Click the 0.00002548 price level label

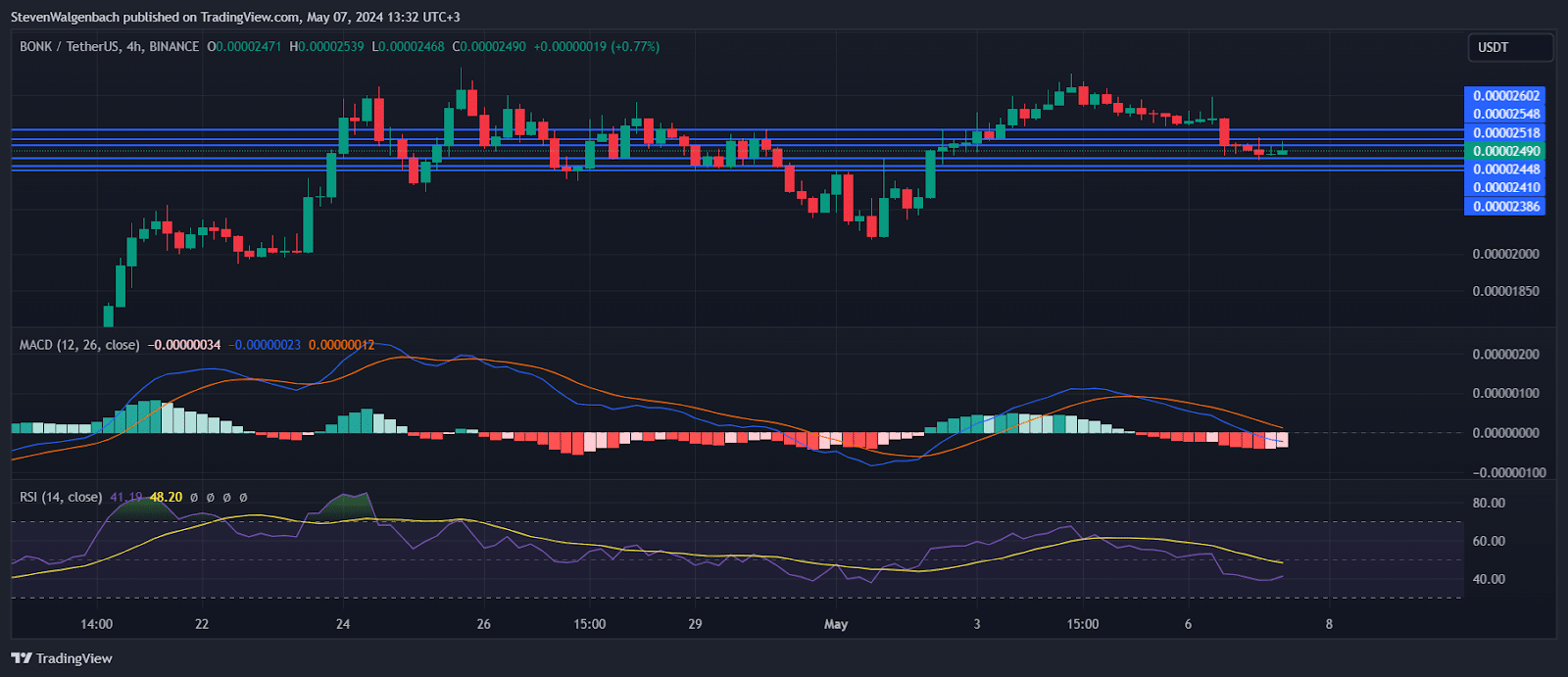point(1505,114)
